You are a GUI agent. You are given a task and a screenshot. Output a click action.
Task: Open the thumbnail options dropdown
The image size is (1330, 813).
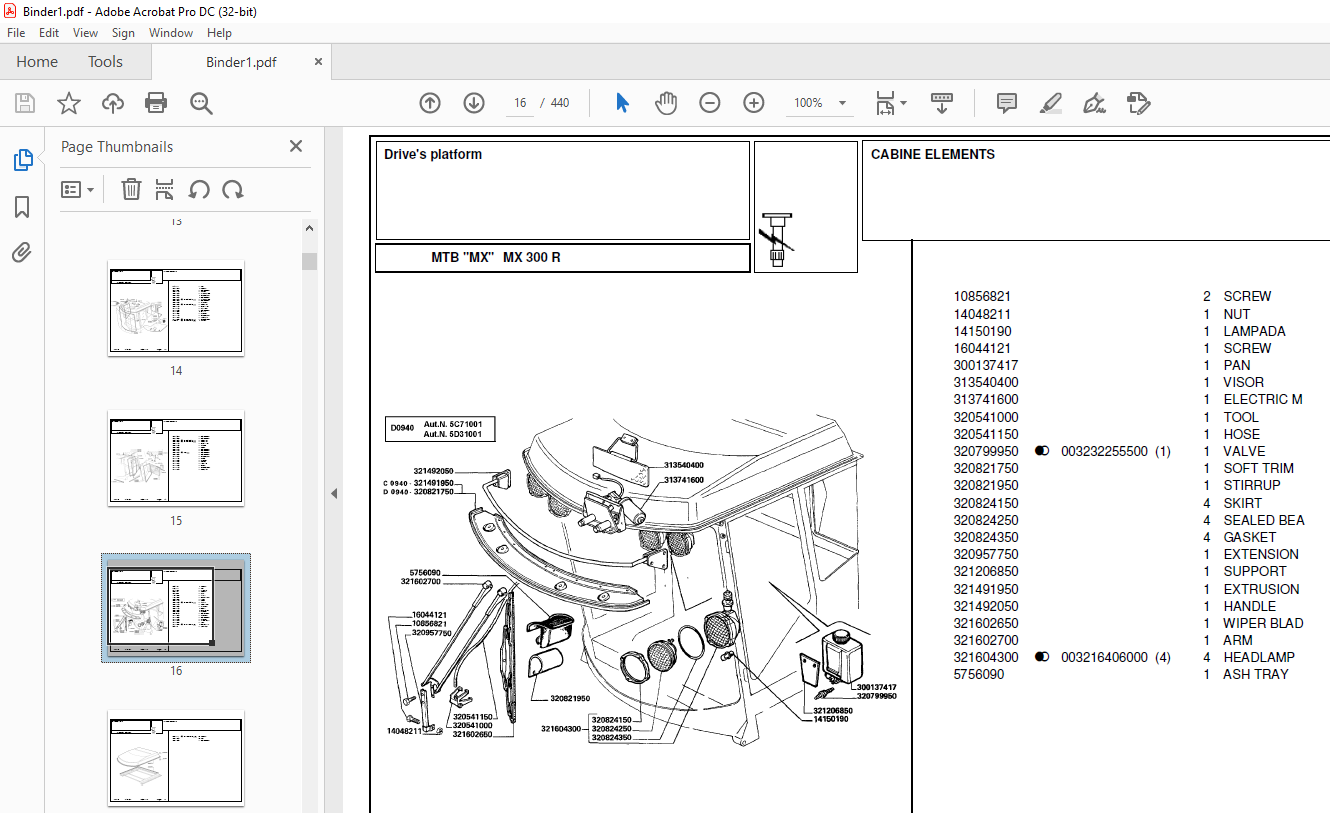click(77, 189)
